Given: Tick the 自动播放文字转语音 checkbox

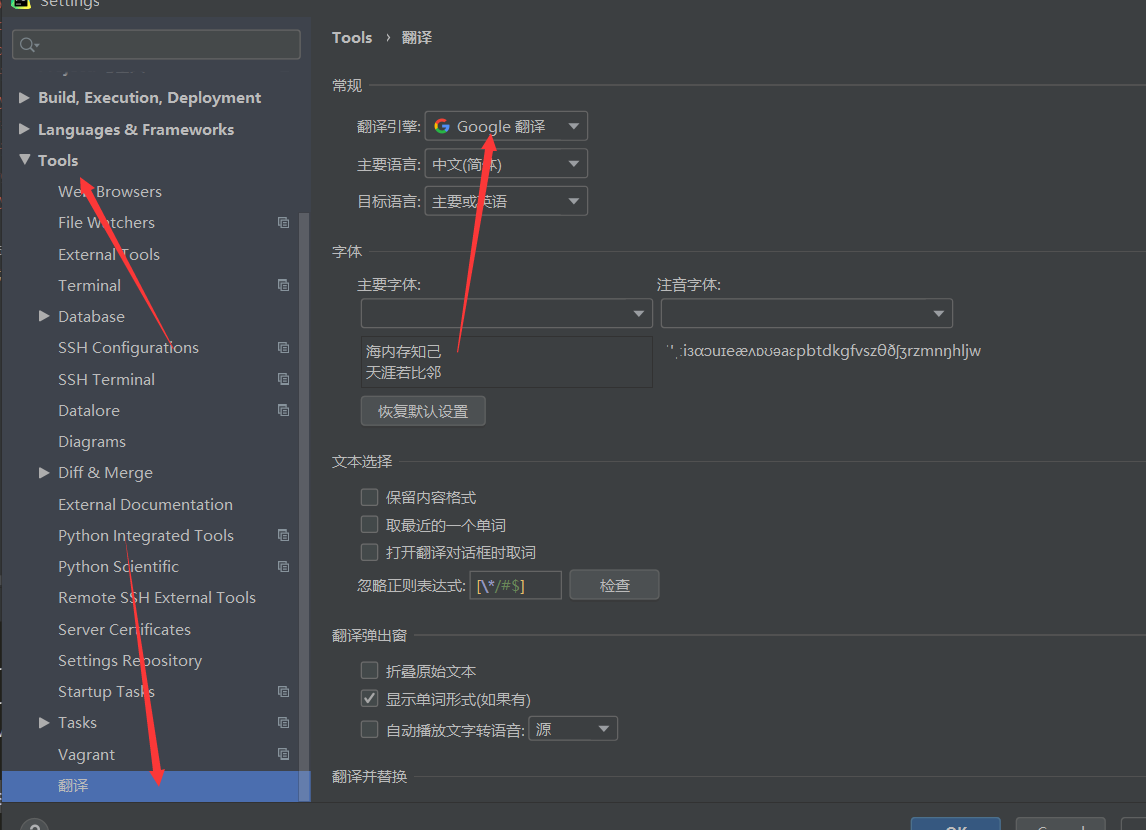Looking at the screenshot, I should (x=370, y=729).
